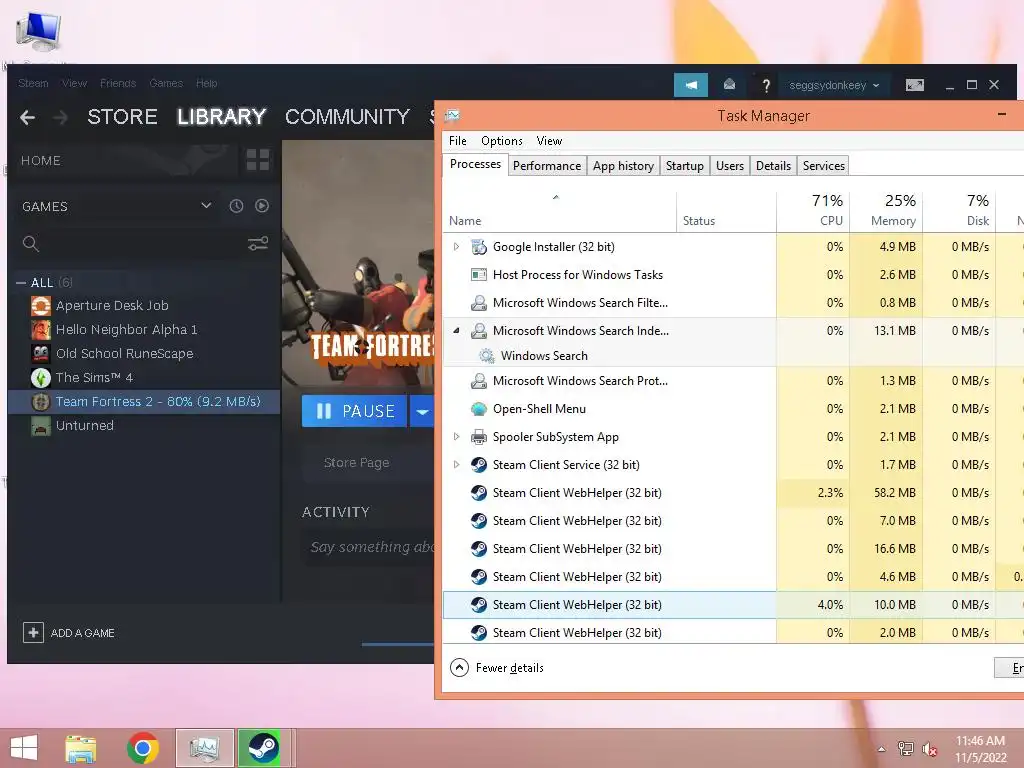This screenshot has height=768, width=1024.
Task: Switch to the Details tab
Action: 773,166
